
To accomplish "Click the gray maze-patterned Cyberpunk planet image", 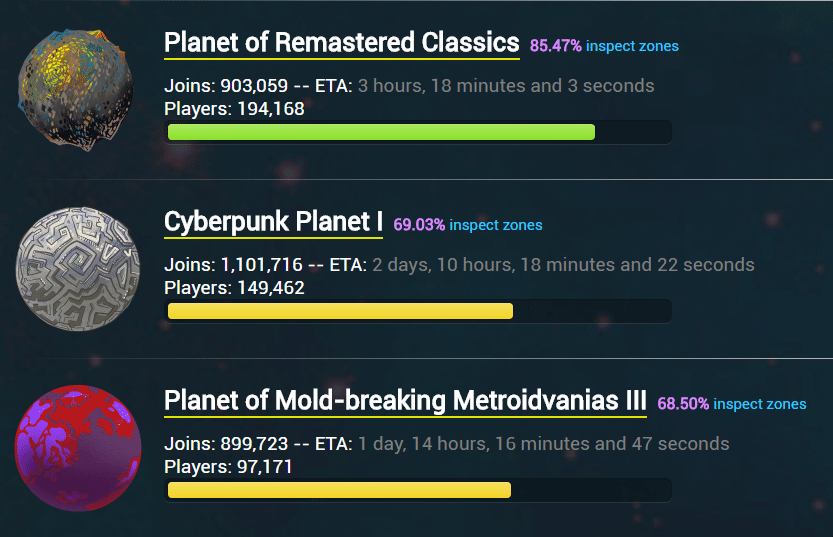I will (x=78, y=269).
